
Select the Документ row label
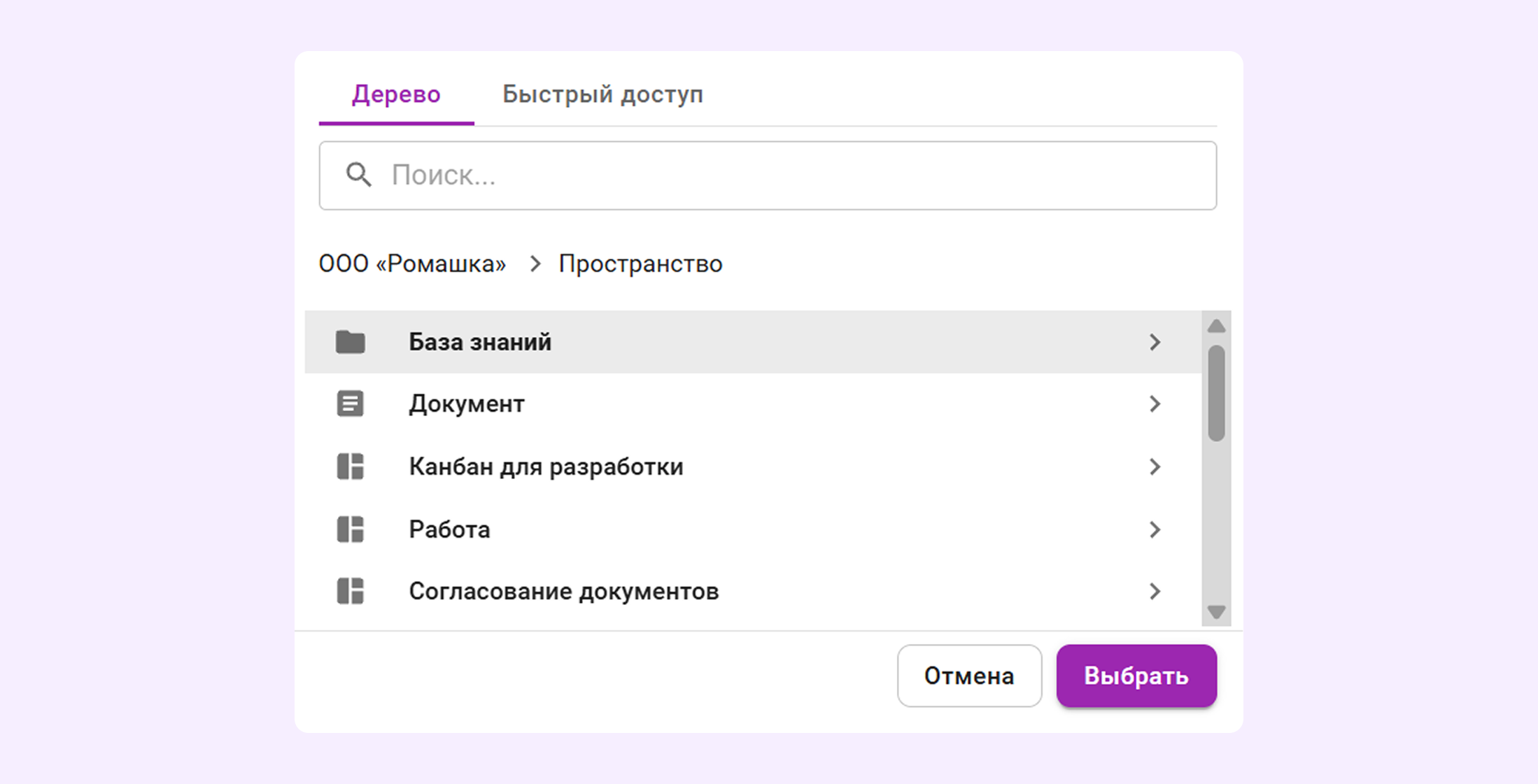pyautogui.click(x=467, y=404)
